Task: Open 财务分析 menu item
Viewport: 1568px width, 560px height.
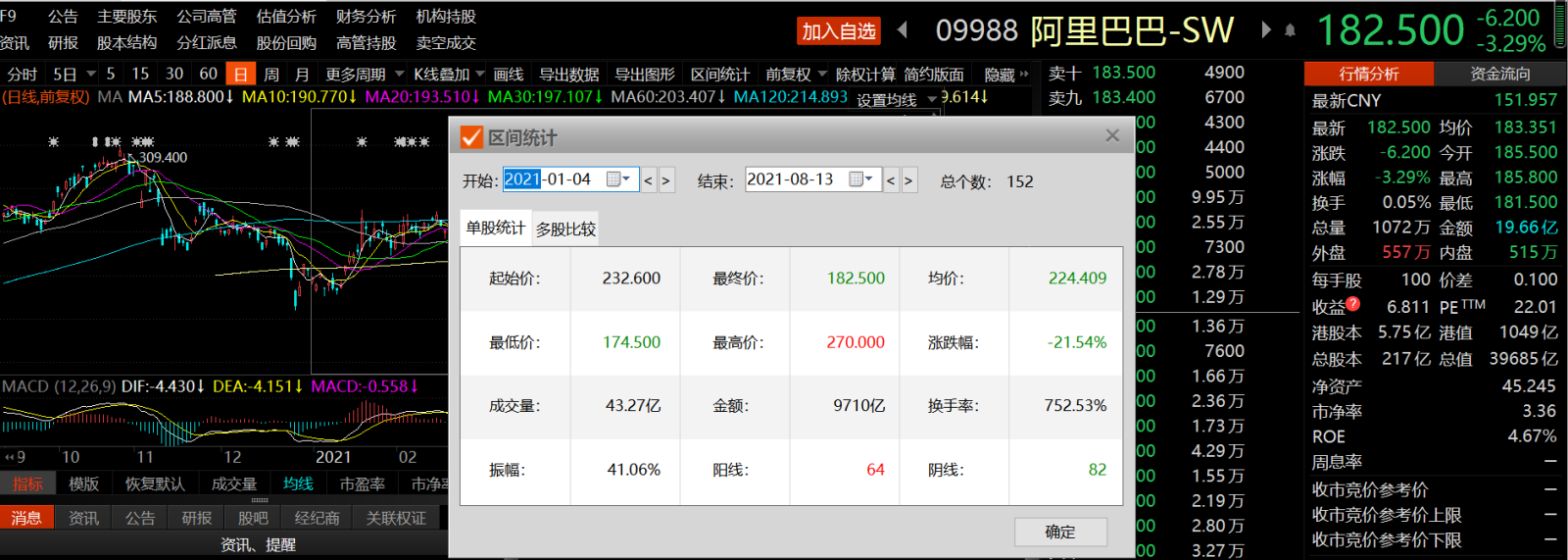Action: click(x=366, y=17)
